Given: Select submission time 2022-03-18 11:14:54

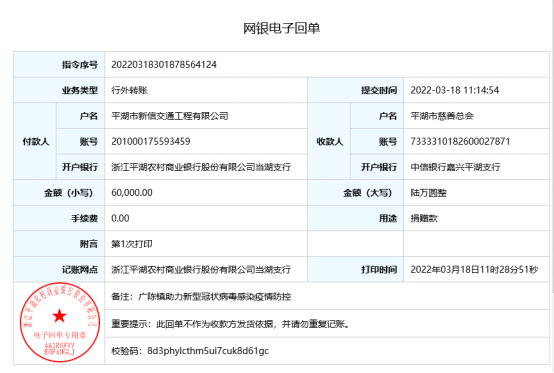Looking at the screenshot, I should tap(455, 90).
